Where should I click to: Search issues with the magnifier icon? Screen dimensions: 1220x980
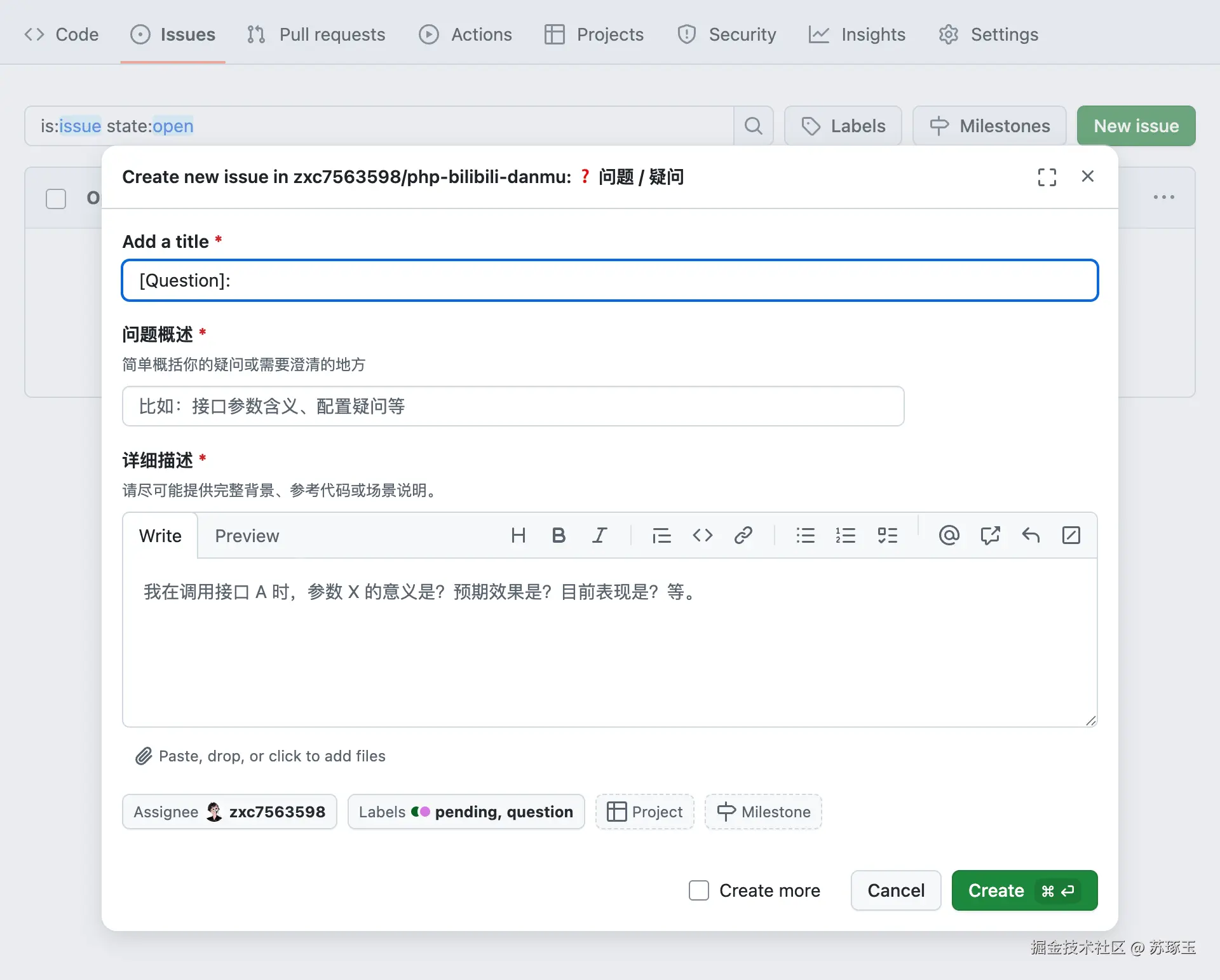point(754,125)
